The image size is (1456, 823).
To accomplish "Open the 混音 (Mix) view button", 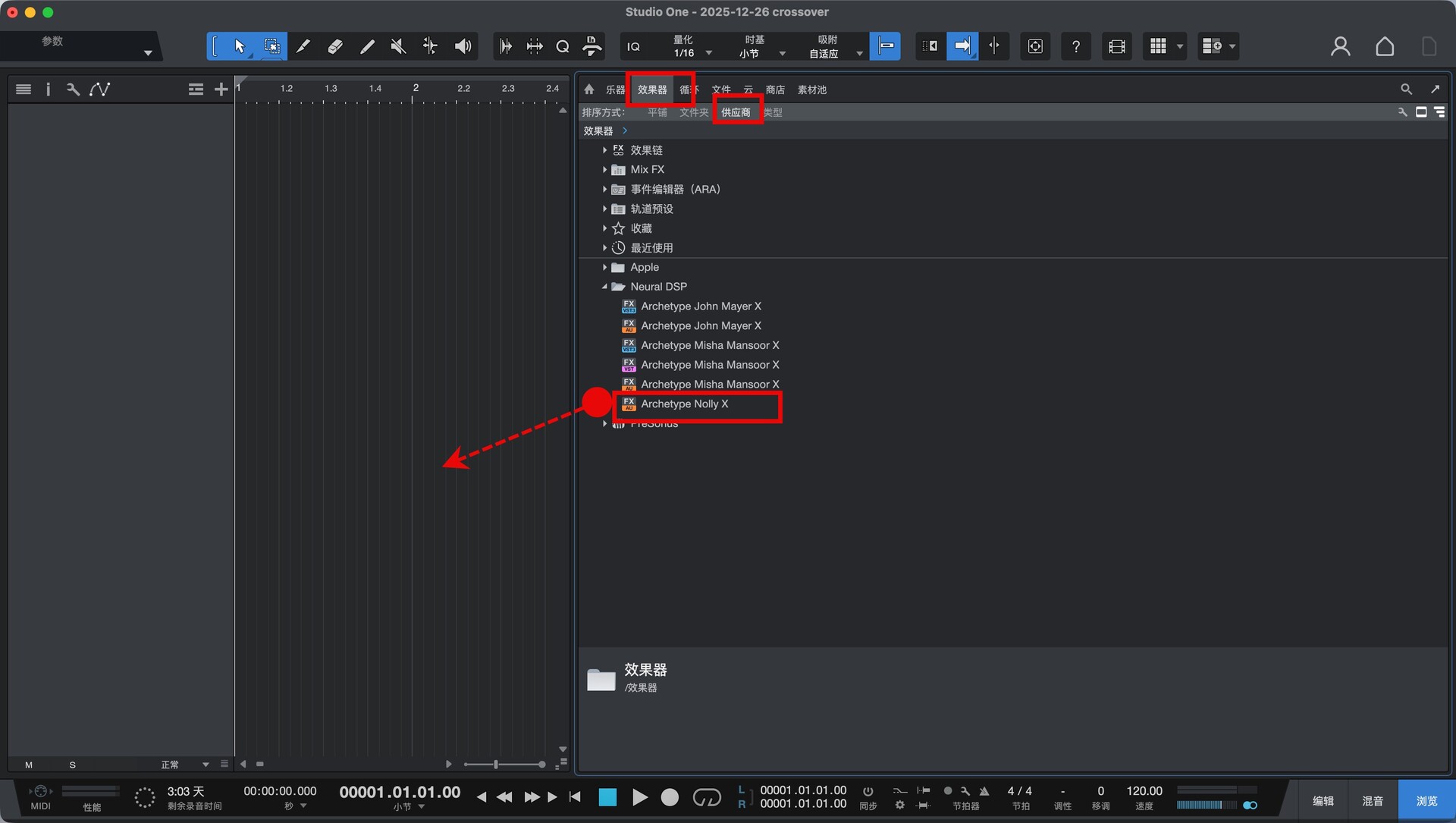I will [1372, 801].
